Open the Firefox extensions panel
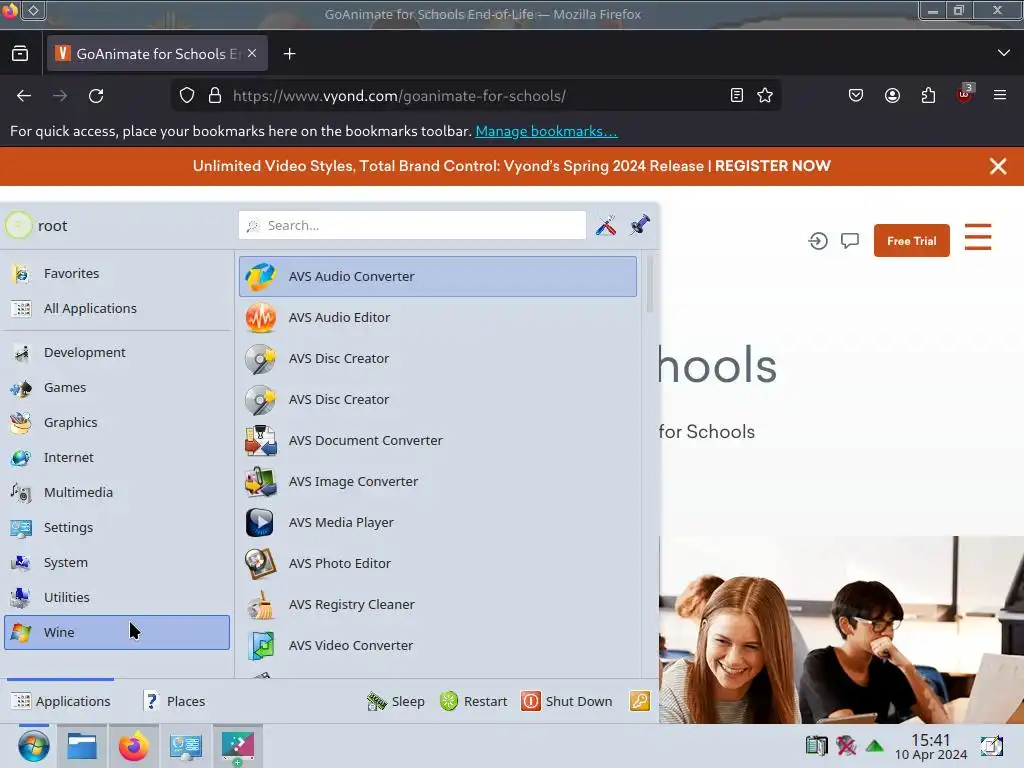This screenshot has height=768, width=1024. click(928, 95)
